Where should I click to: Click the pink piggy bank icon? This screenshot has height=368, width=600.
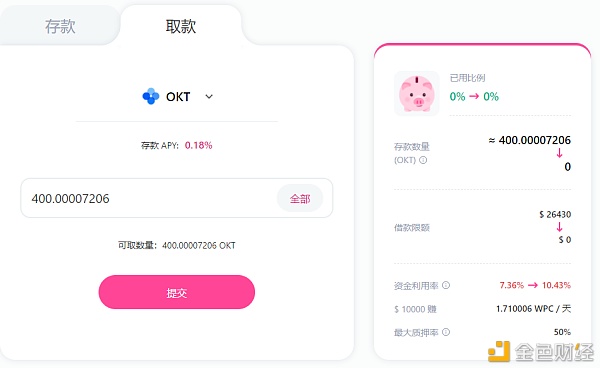click(x=416, y=93)
